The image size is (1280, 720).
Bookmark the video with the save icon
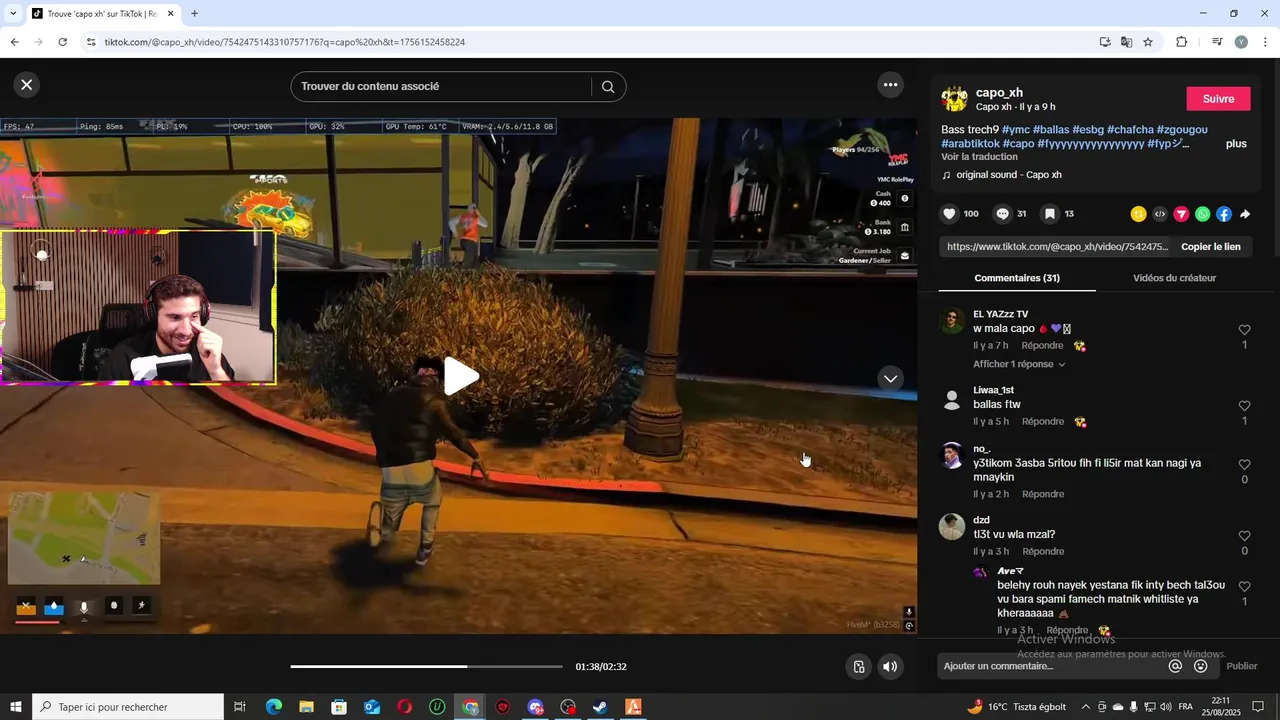[1050, 214]
